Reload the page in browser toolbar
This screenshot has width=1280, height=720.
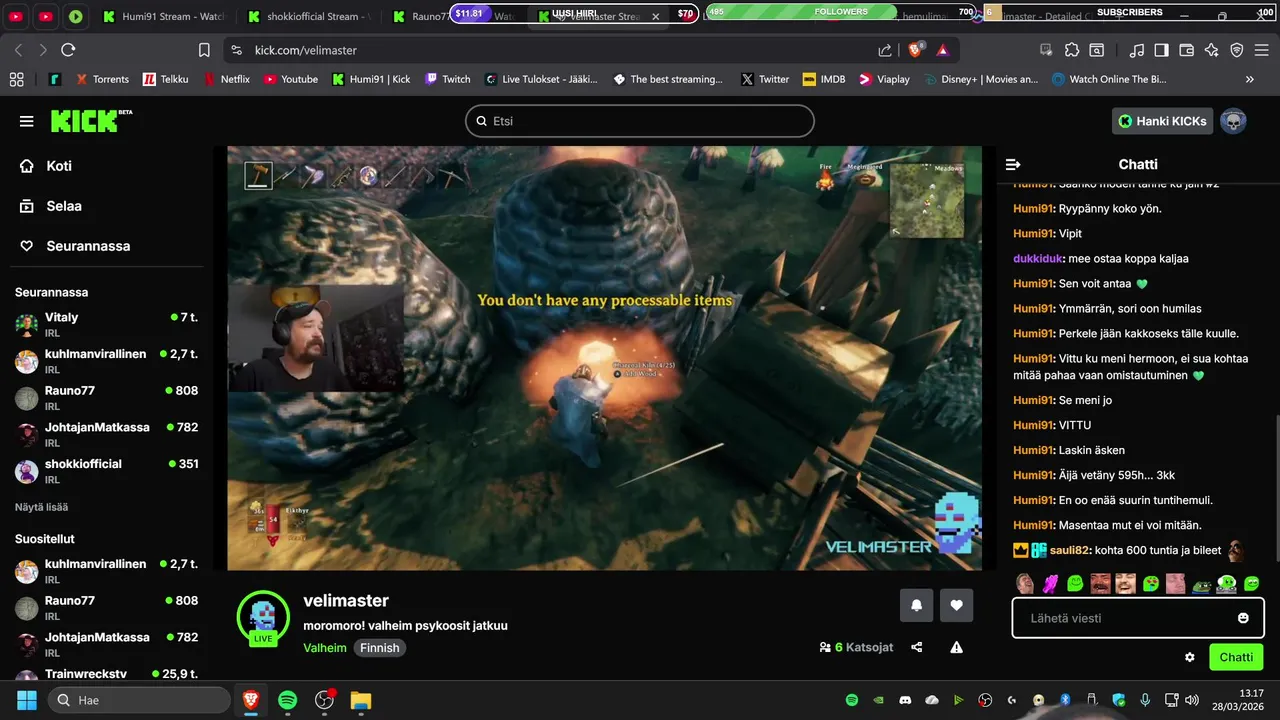pos(68,50)
